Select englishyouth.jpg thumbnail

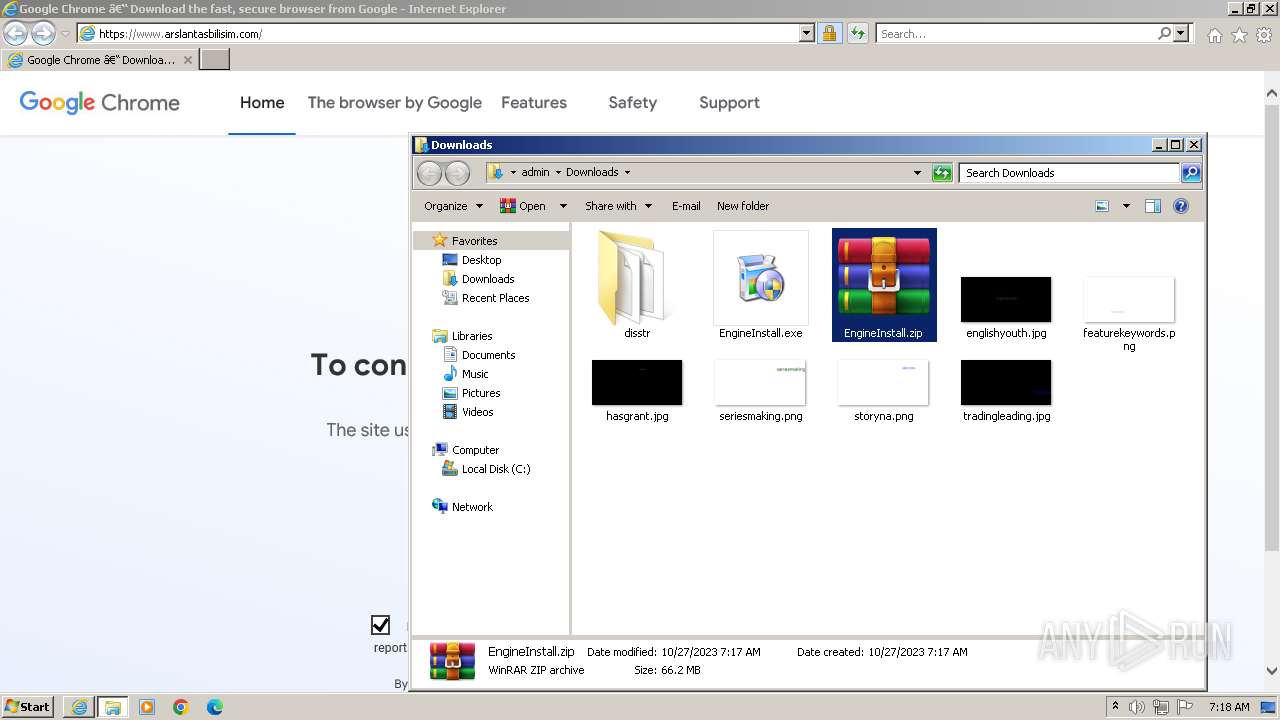pos(1006,299)
